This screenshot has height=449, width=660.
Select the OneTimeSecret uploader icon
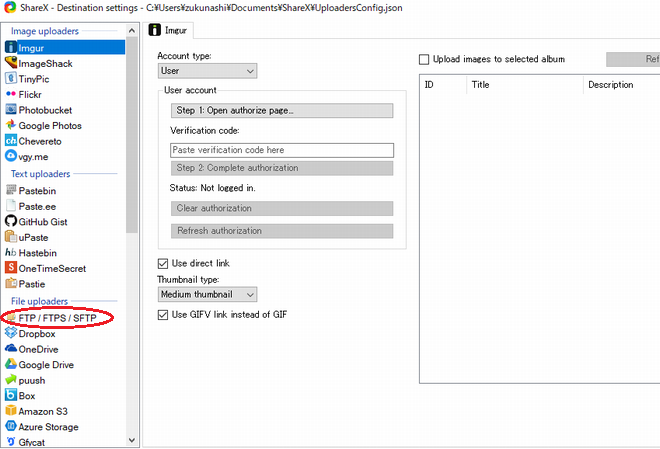[11, 268]
